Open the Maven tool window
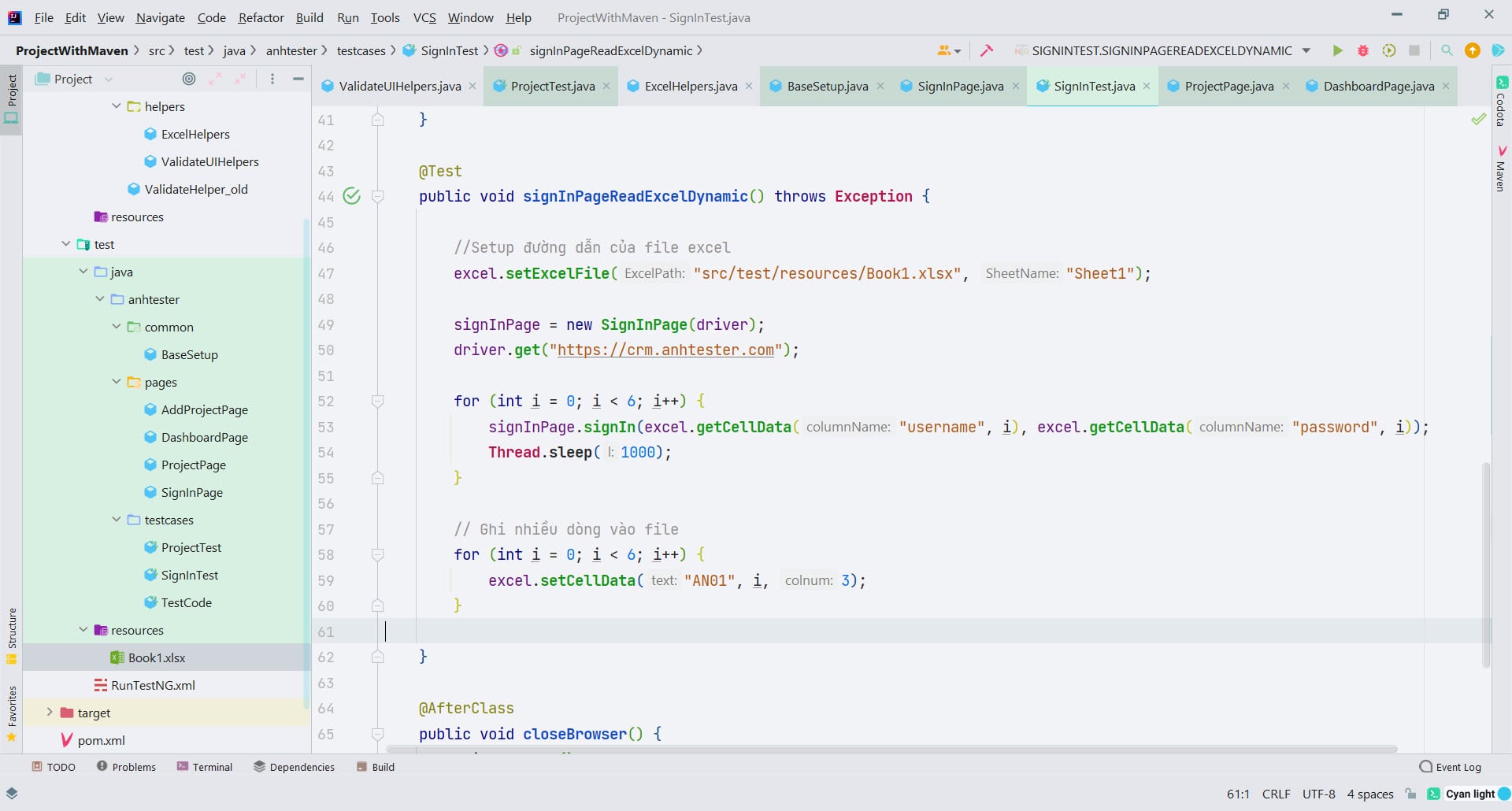Screen dimensions: 1512x811 coord(1501,168)
